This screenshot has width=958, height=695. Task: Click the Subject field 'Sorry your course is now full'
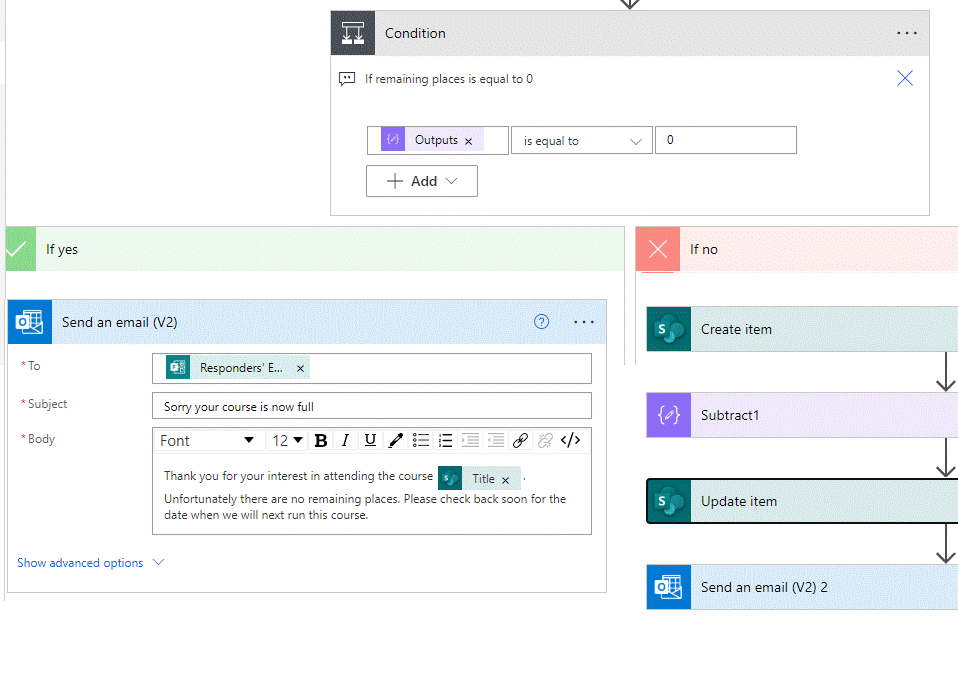click(371, 406)
